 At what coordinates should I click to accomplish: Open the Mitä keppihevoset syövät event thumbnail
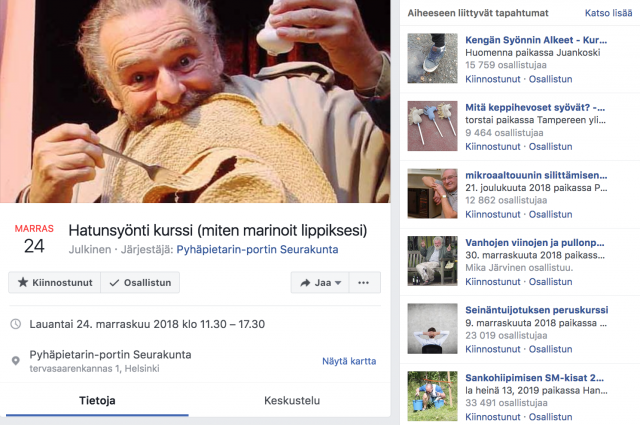click(x=433, y=125)
